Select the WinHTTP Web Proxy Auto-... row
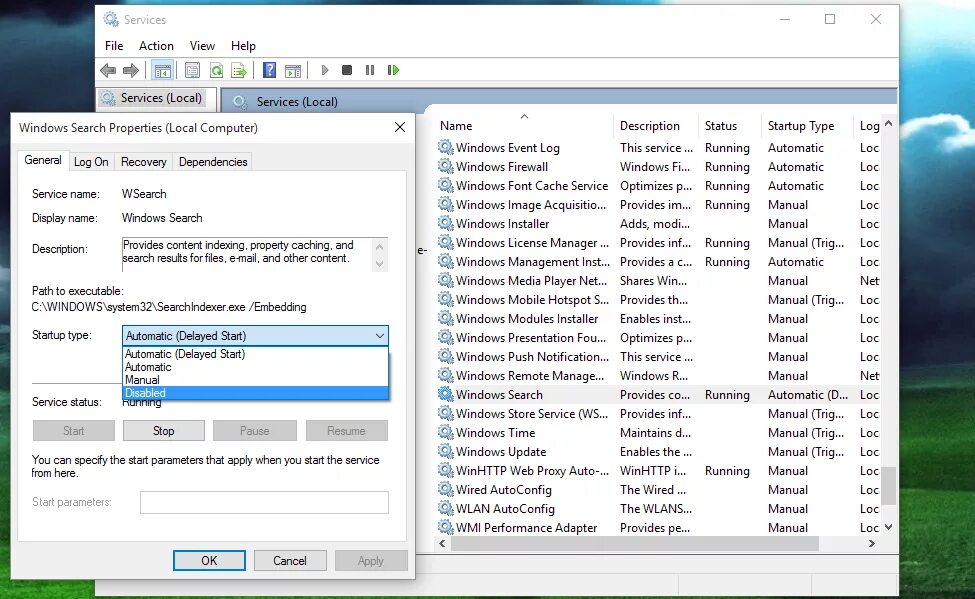The width and height of the screenshot is (975, 599). pos(658,470)
